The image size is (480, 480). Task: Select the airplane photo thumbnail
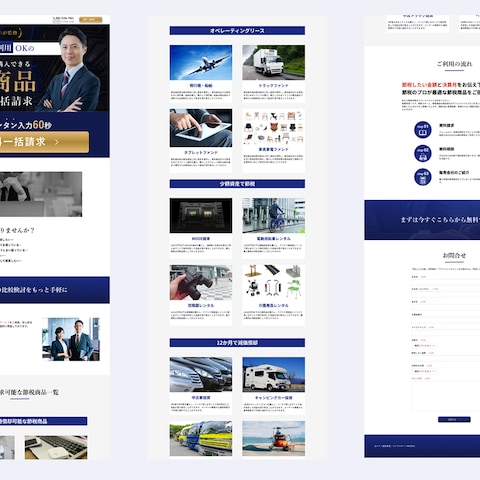point(201,62)
